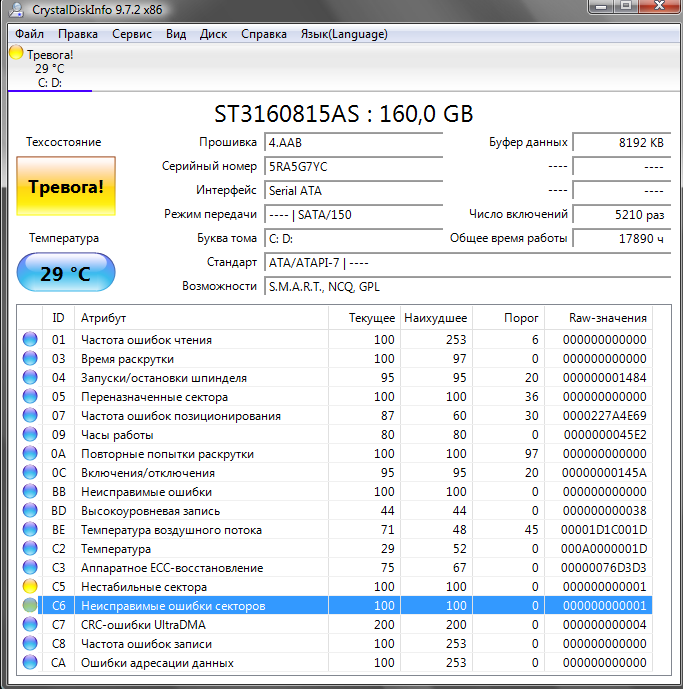Click status icon for 07 Частота ошибок позиционирования
683x689 pixels.
point(30,415)
